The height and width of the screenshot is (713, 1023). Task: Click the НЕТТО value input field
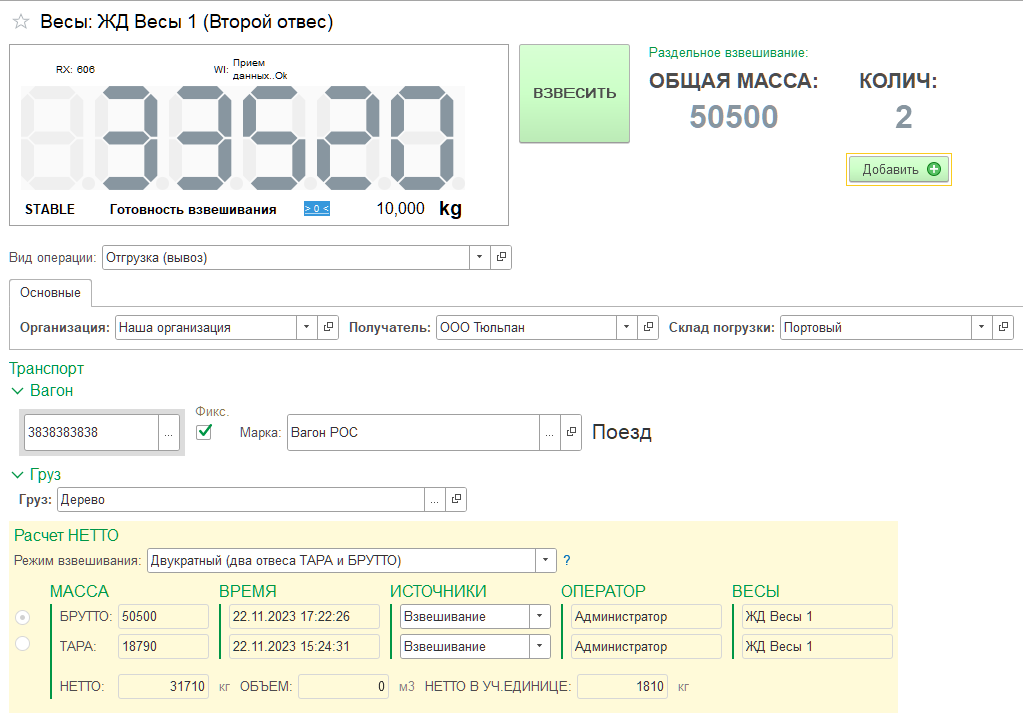(163, 687)
